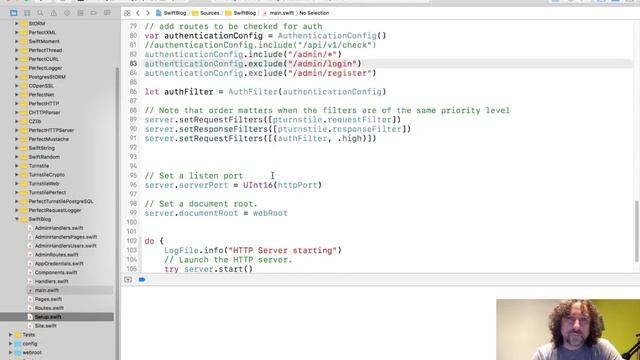This screenshot has height=360, width=640.
Task: Click the No Selection breadcrumb
Action: [314, 13]
